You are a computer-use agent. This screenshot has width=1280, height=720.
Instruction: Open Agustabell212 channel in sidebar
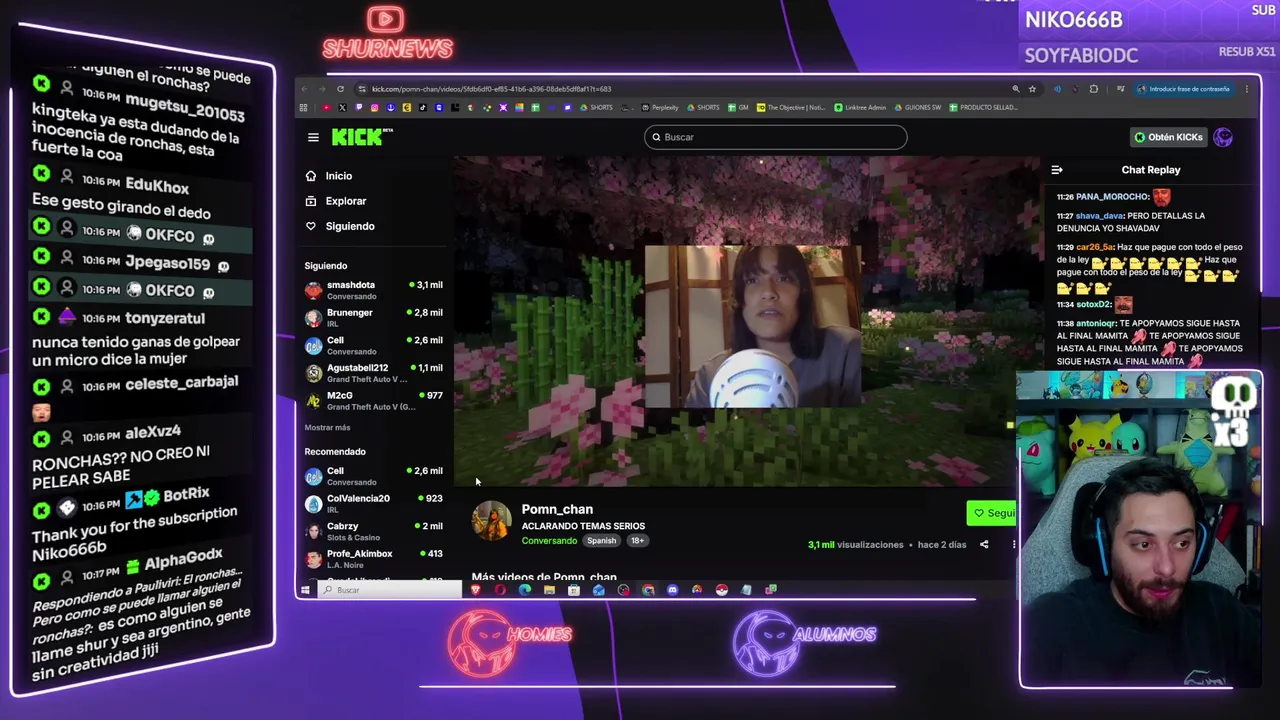(374, 373)
